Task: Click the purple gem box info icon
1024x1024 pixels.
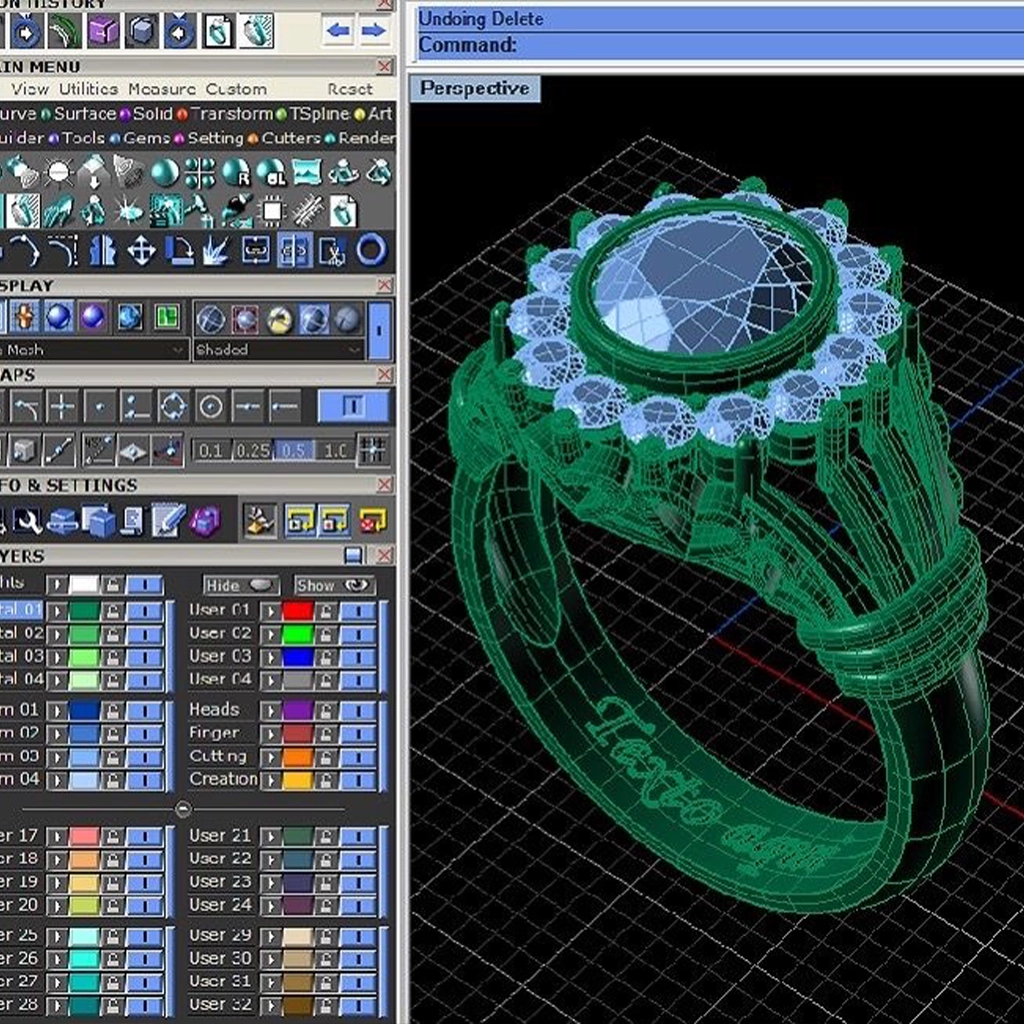Action: point(205,520)
